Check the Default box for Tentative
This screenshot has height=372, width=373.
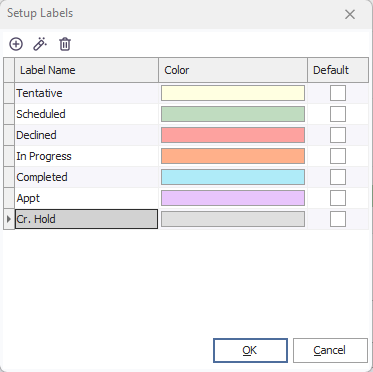point(338,93)
